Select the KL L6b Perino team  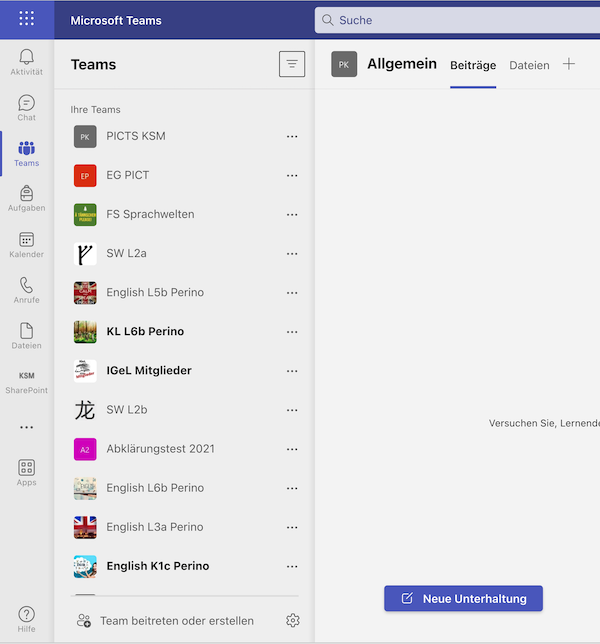coord(145,331)
